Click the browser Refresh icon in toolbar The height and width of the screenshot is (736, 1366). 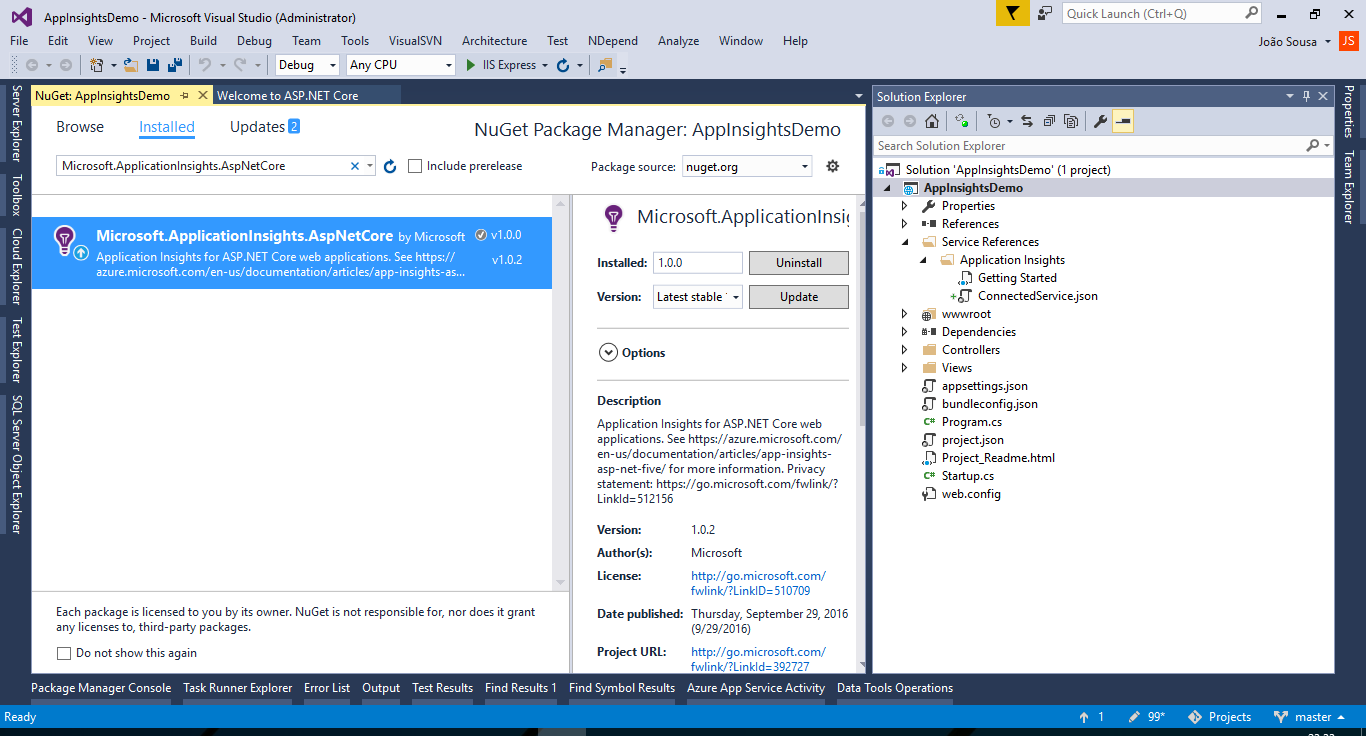point(563,65)
